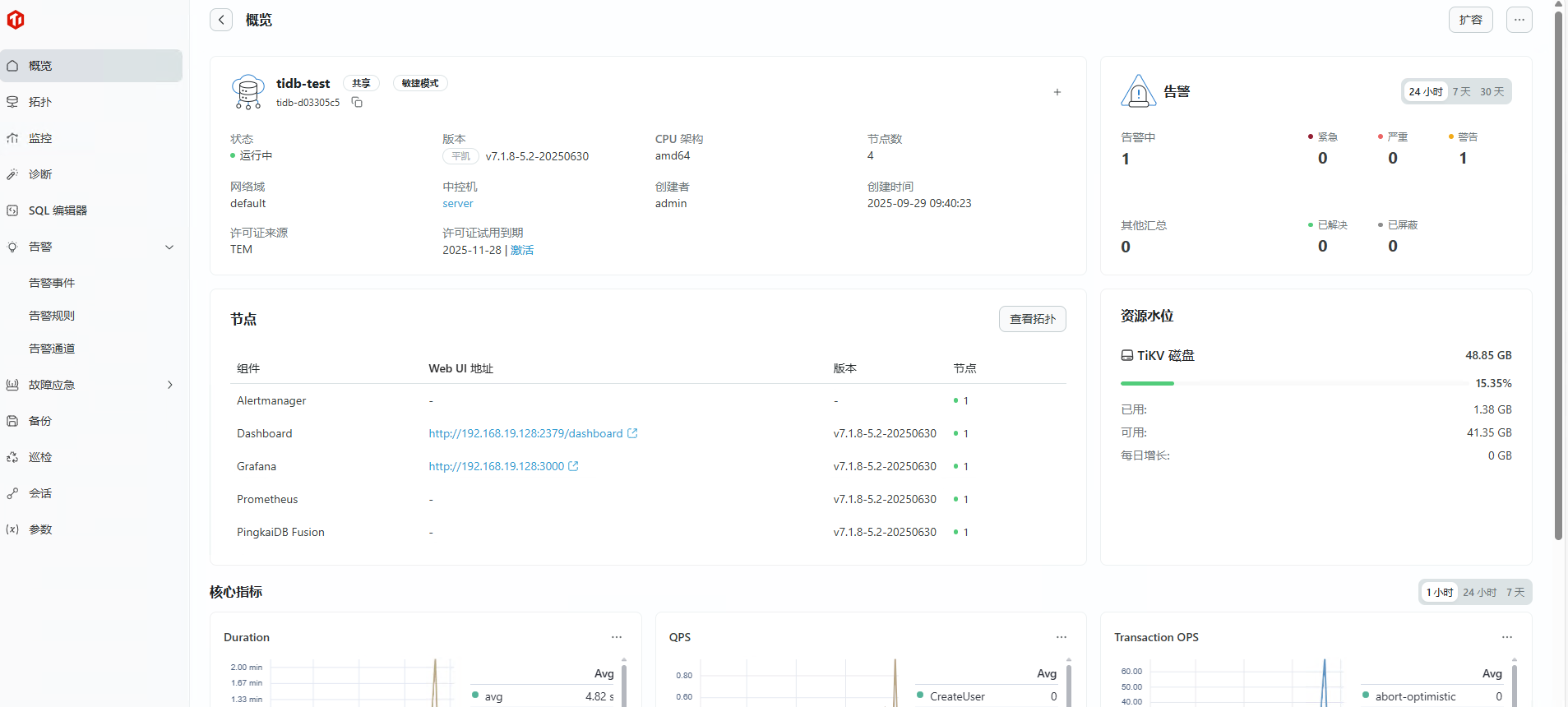Open the Dashboard external link icon

pos(632,433)
